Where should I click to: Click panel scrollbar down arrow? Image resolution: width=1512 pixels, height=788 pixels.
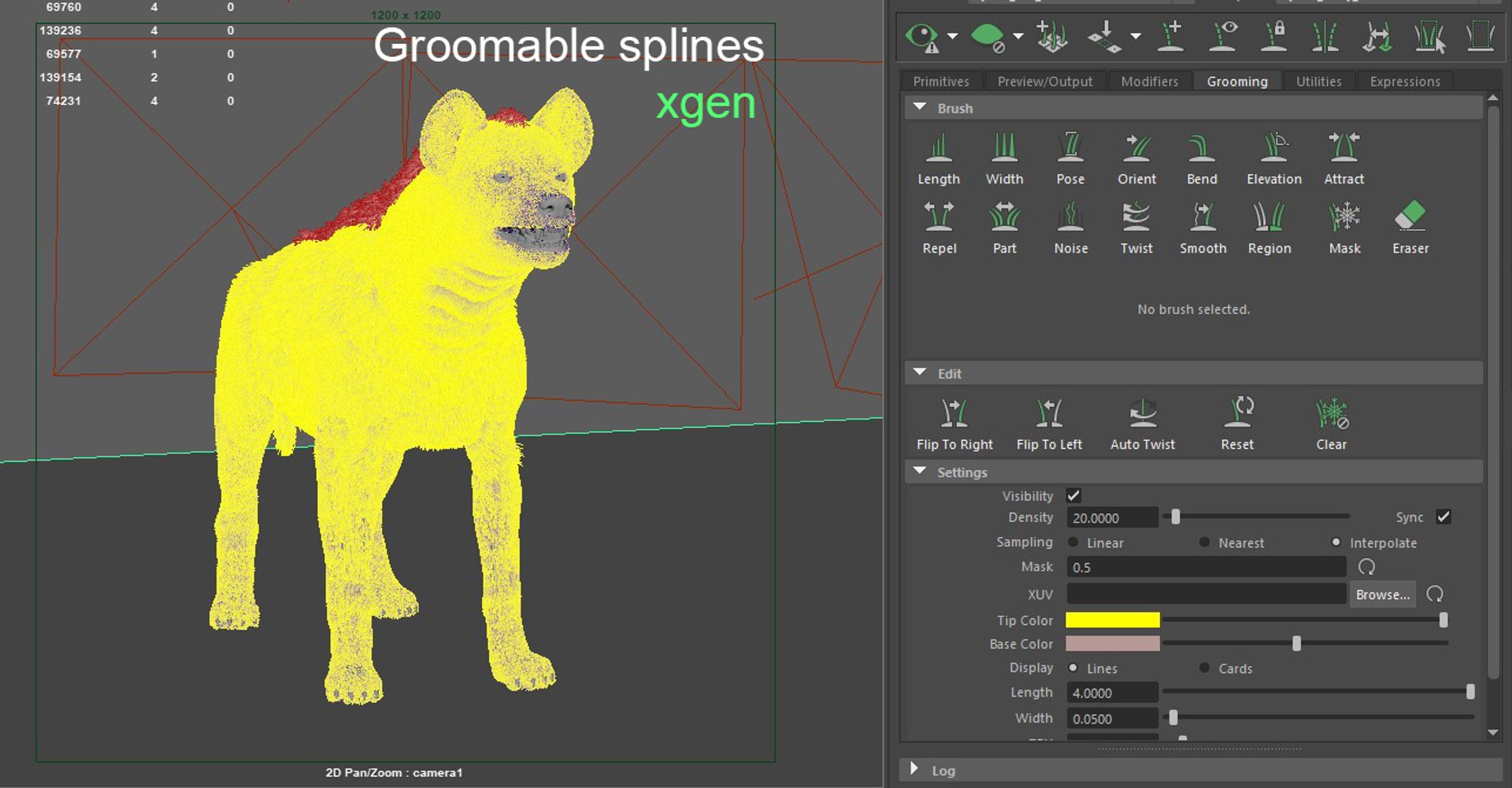pos(1493,732)
